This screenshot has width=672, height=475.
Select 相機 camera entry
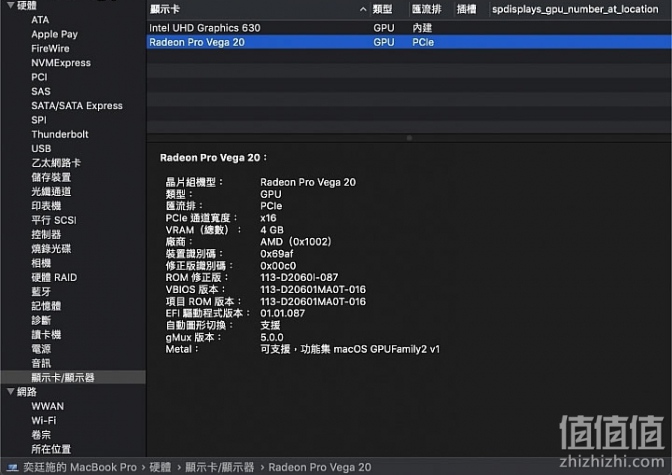click(x=41, y=263)
